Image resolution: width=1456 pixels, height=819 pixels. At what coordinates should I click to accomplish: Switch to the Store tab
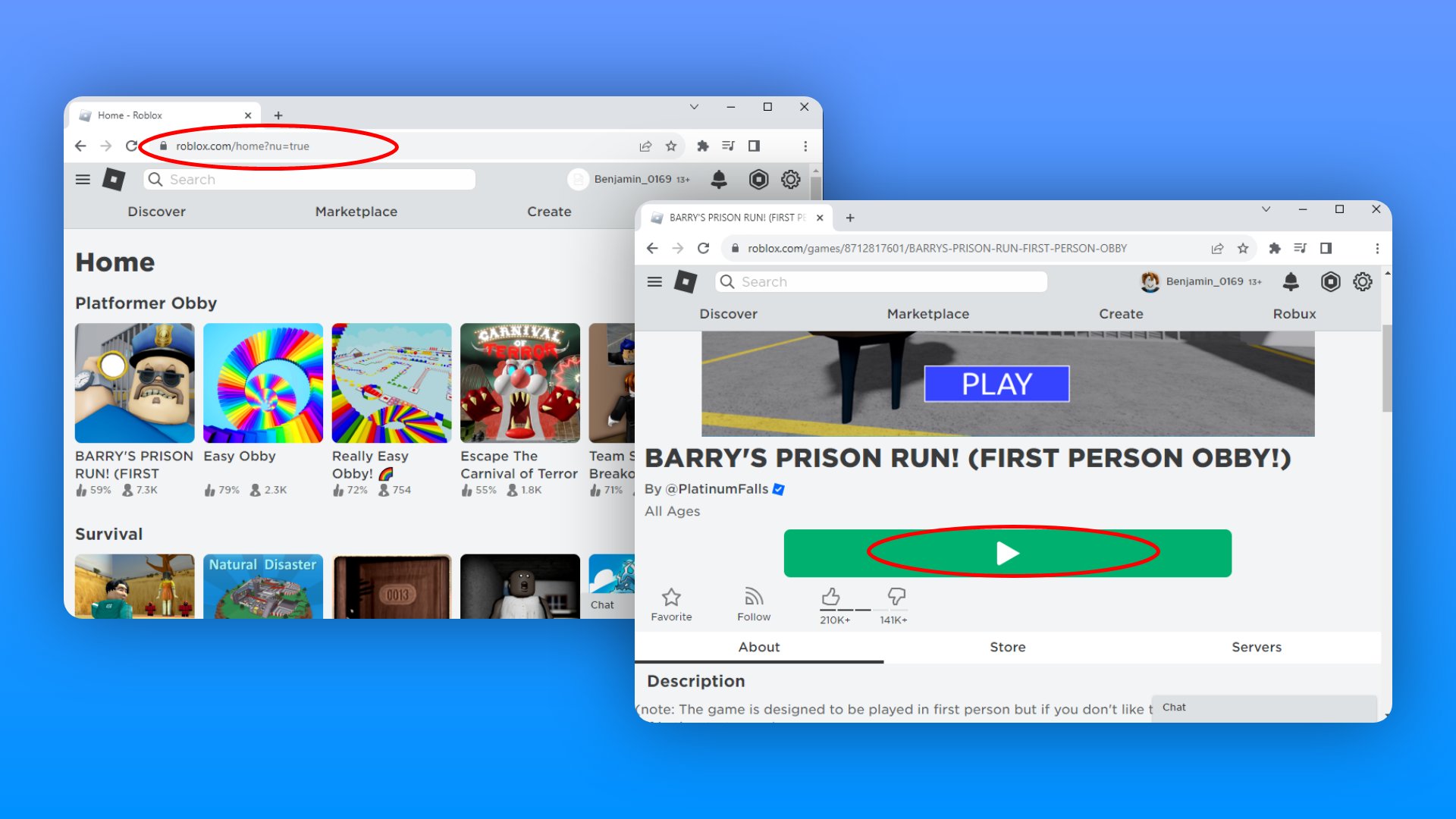[x=1008, y=647]
